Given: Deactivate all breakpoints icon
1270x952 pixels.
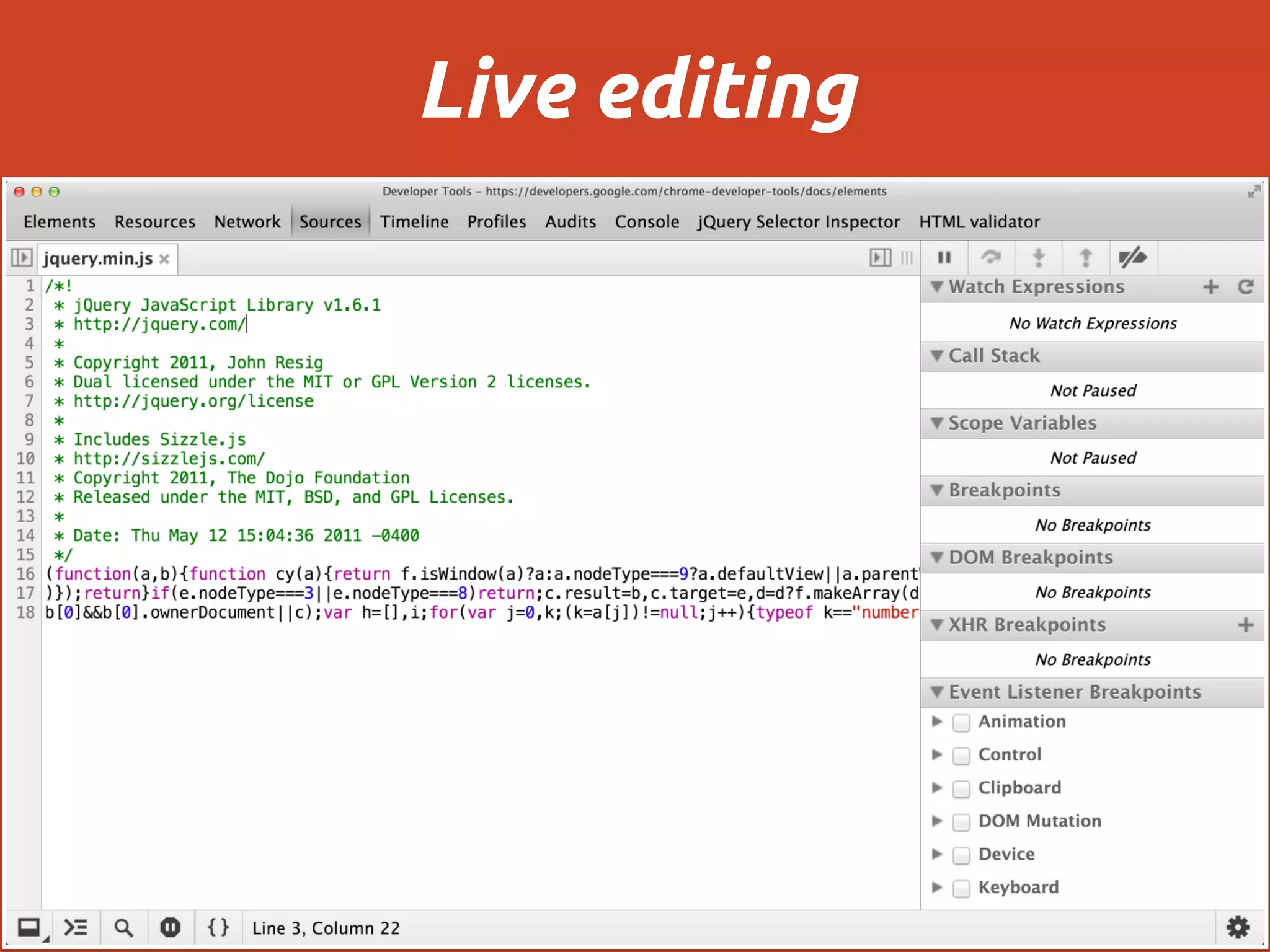Looking at the screenshot, I should [x=1133, y=257].
